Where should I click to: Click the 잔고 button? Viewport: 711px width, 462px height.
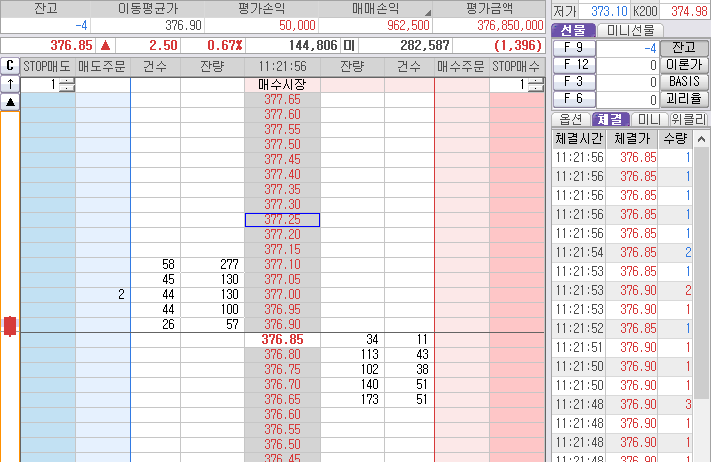pyautogui.click(x=684, y=48)
